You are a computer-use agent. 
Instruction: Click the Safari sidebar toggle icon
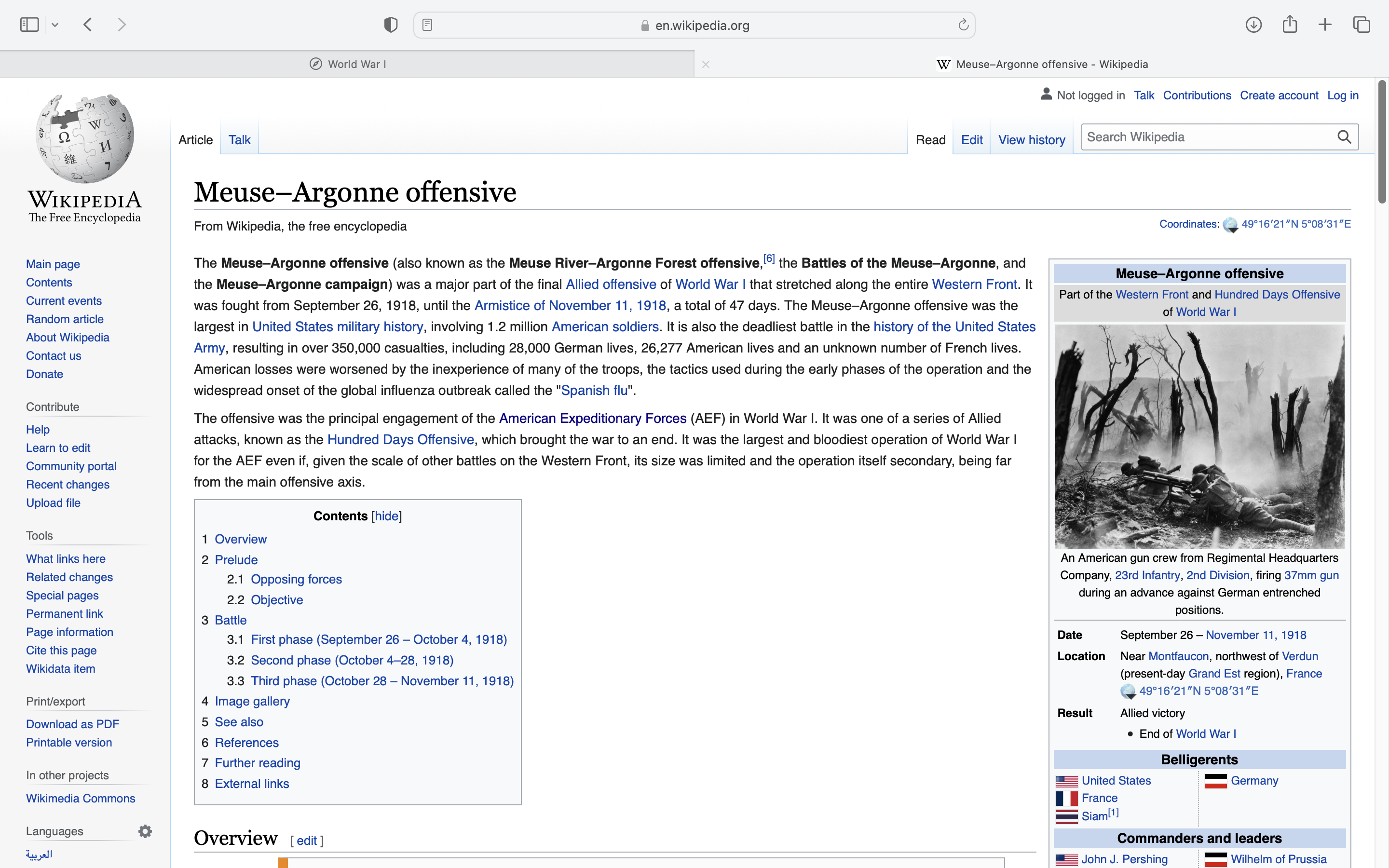pos(29,25)
